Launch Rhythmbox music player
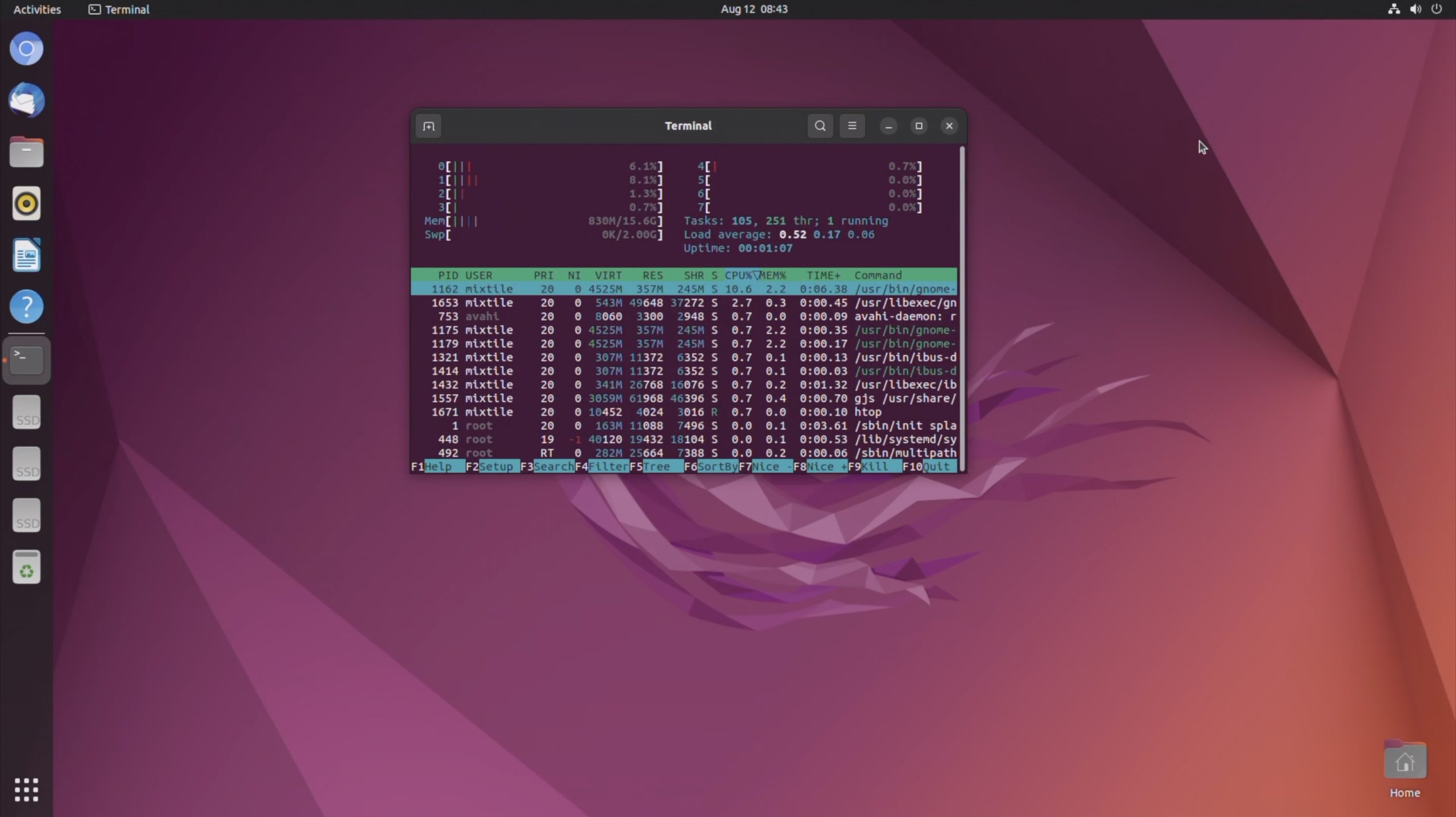This screenshot has height=817, width=1456. pos(26,204)
